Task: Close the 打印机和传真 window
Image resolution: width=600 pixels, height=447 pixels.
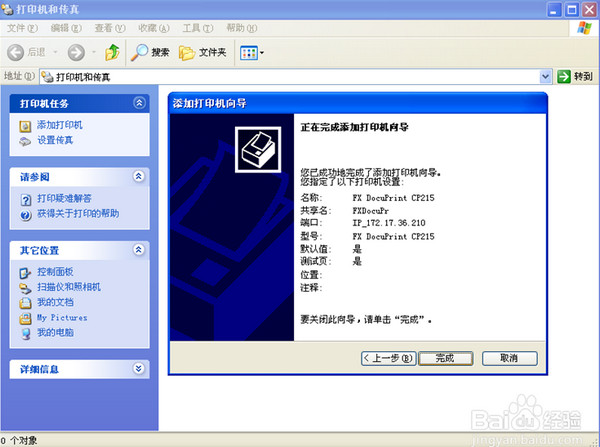Action: (x=590, y=10)
